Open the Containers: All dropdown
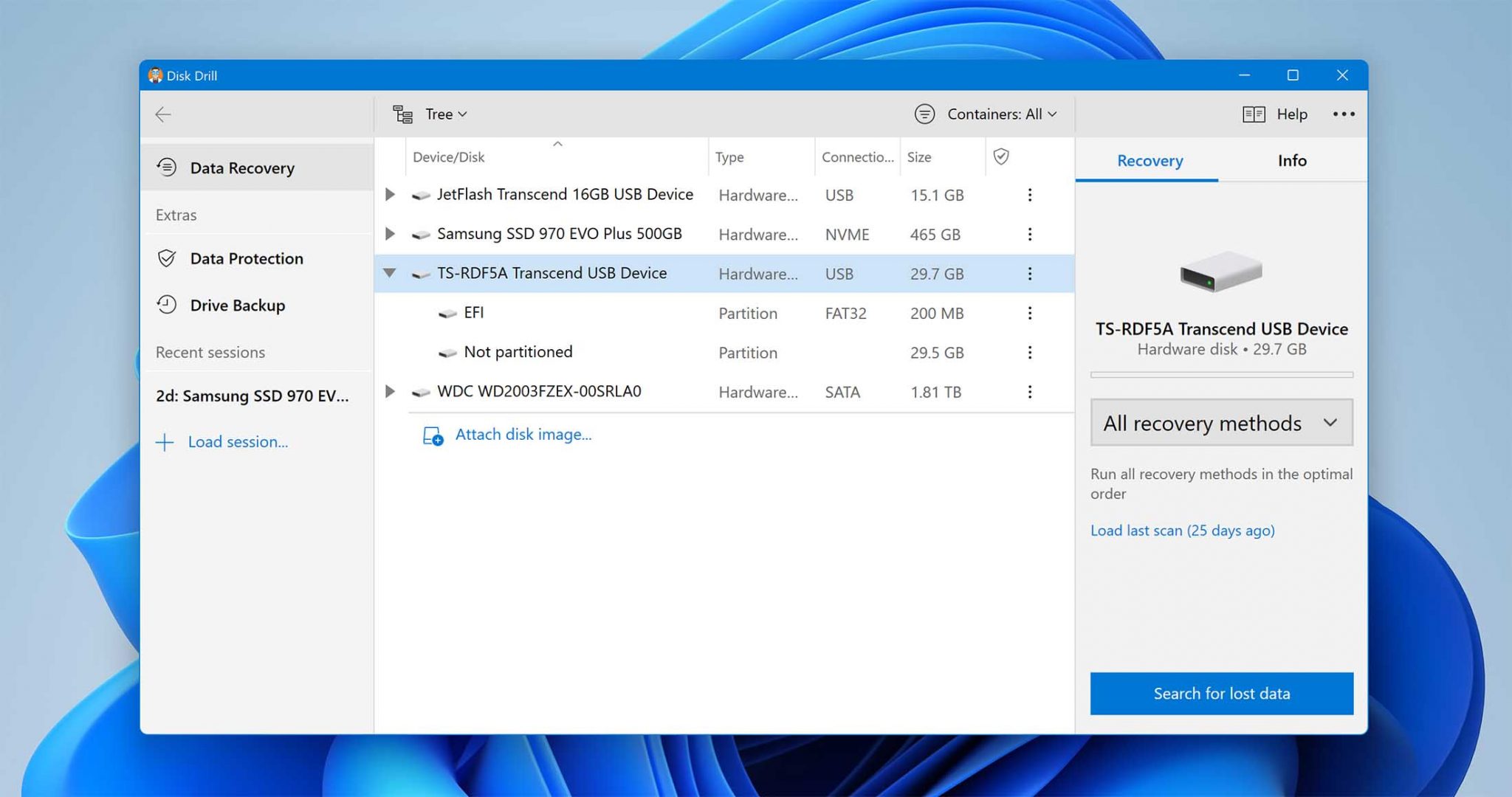The width and height of the screenshot is (1512, 797). pyautogui.click(x=1002, y=114)
